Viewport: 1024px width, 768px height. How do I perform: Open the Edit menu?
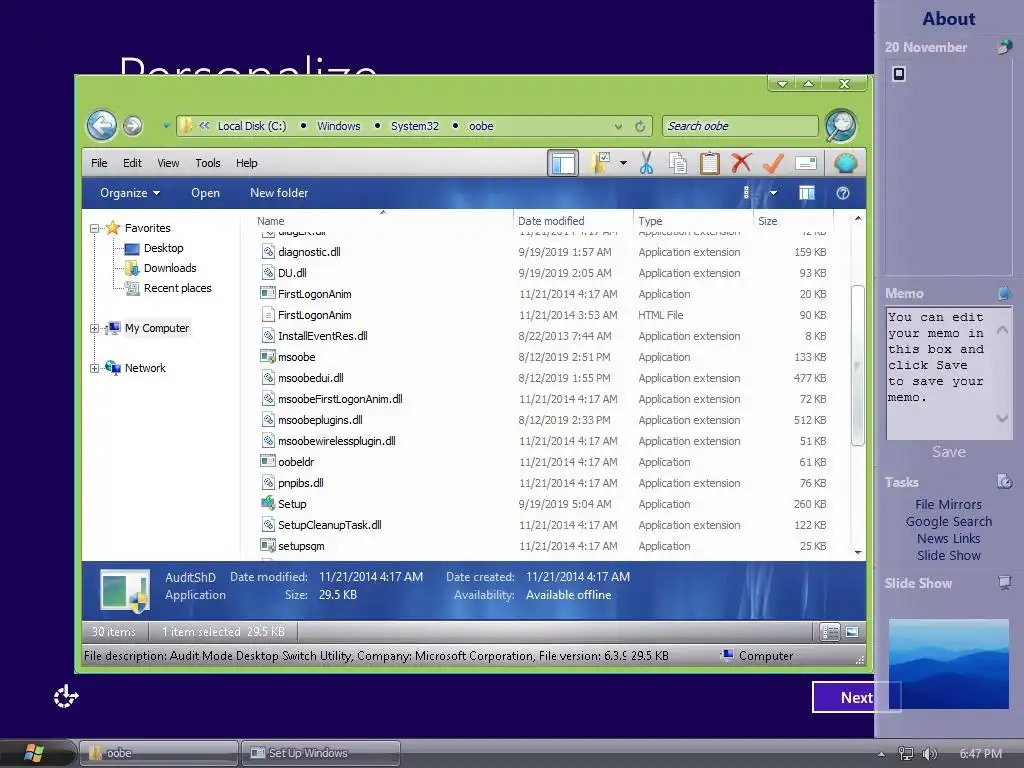pyautogui.click(x=132, y=163)
